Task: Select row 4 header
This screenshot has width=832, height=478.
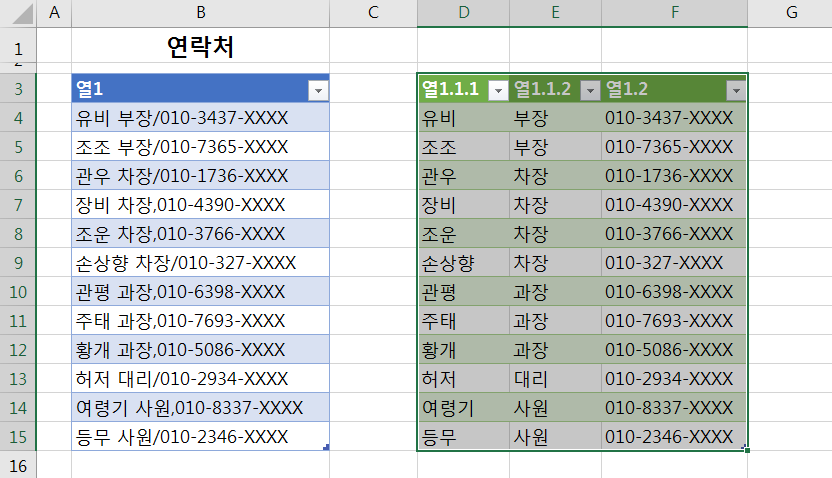Action: tap(18, 117)
